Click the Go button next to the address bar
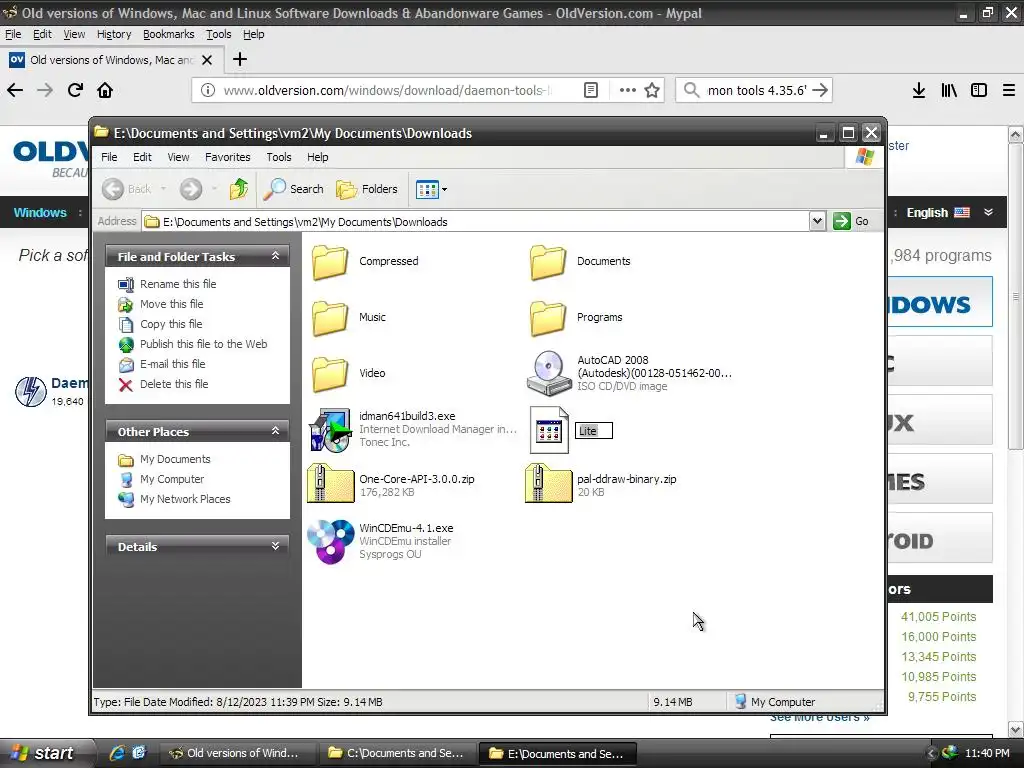Viewport: 1024px width, 768px height. [x=851, y=221]
